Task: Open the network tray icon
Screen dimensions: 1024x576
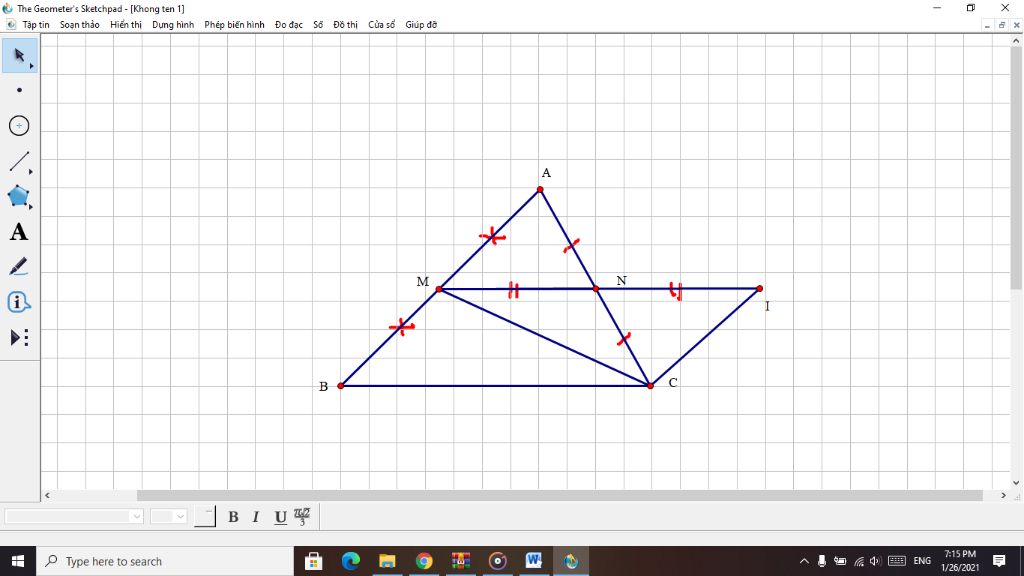Action: coord(858,561)
